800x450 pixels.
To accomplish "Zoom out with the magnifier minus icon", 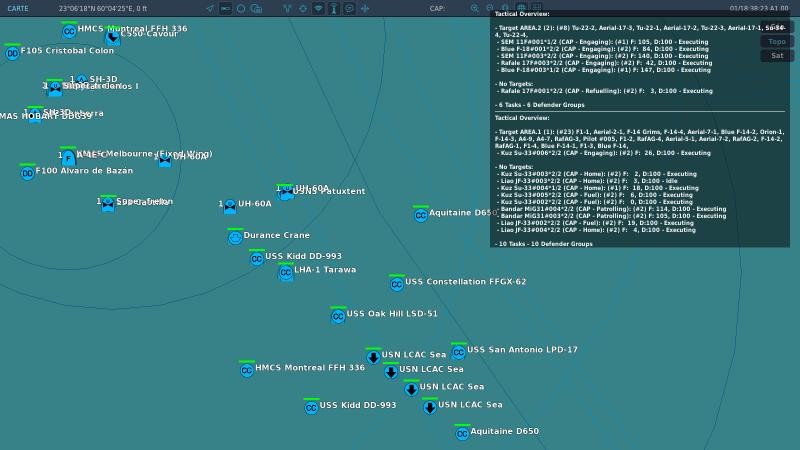I will (490, 8).
